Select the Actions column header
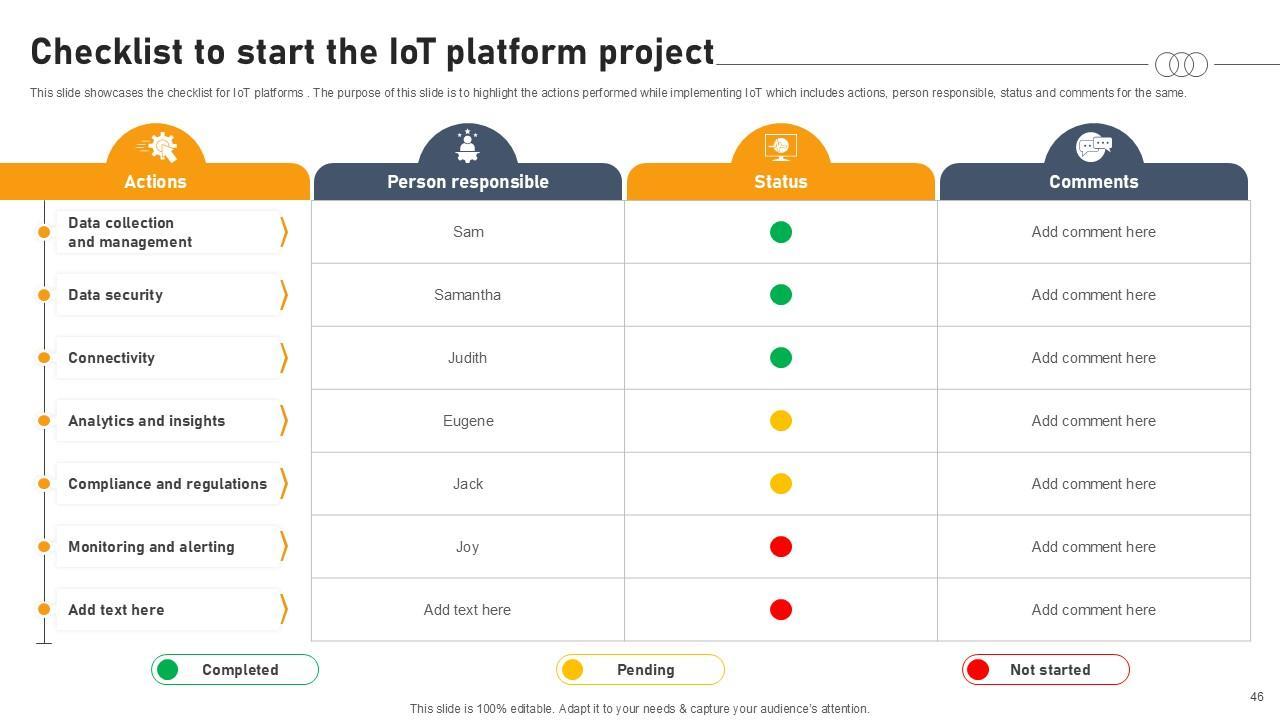 point(155,182)
